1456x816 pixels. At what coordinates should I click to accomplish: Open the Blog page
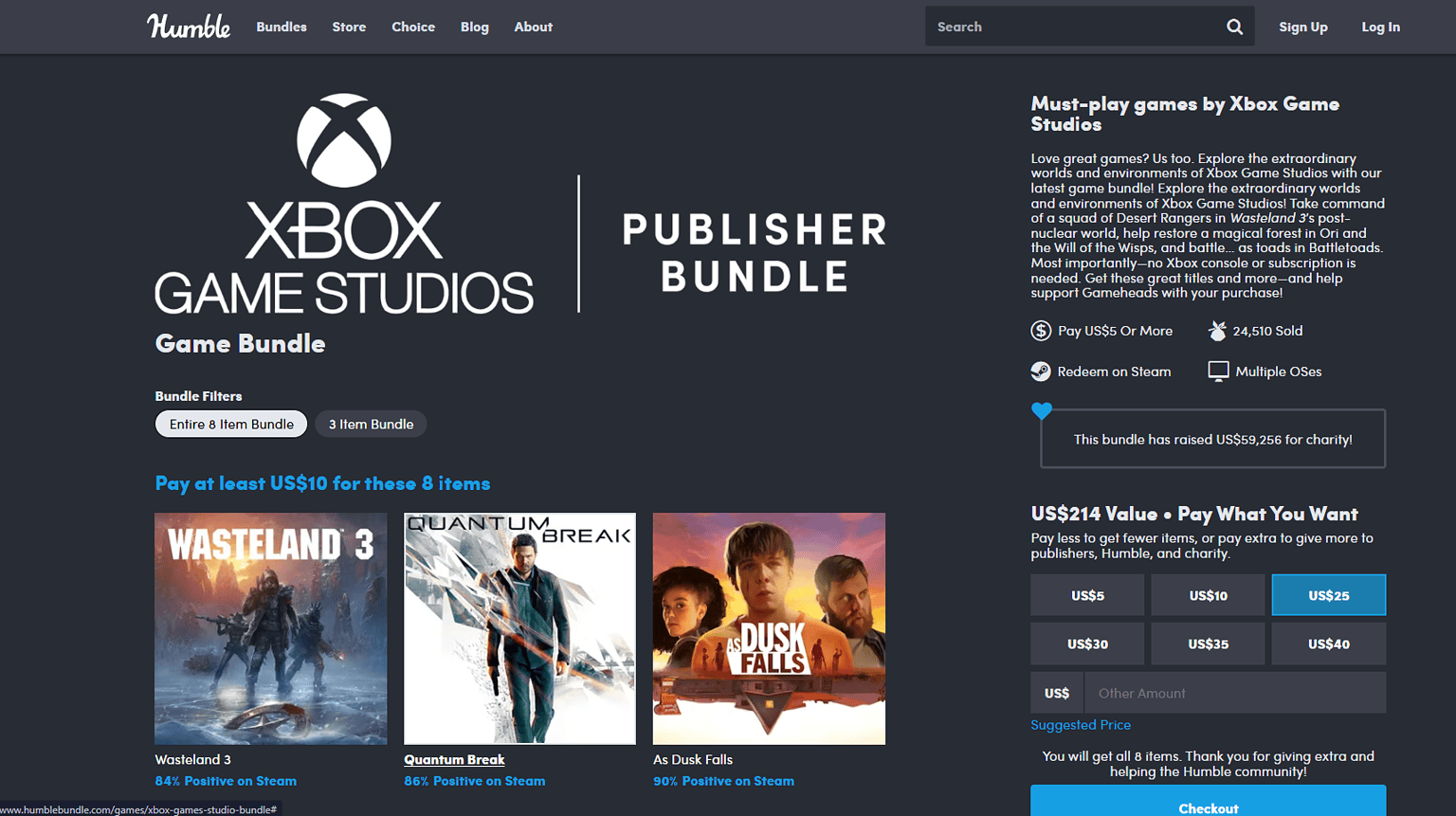pos(475,27)
